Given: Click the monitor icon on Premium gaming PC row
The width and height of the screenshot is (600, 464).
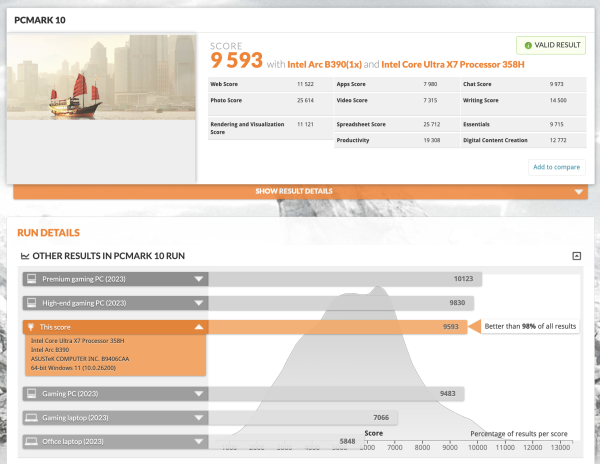Looking at the screenshot, I should [x=32, y=279].
